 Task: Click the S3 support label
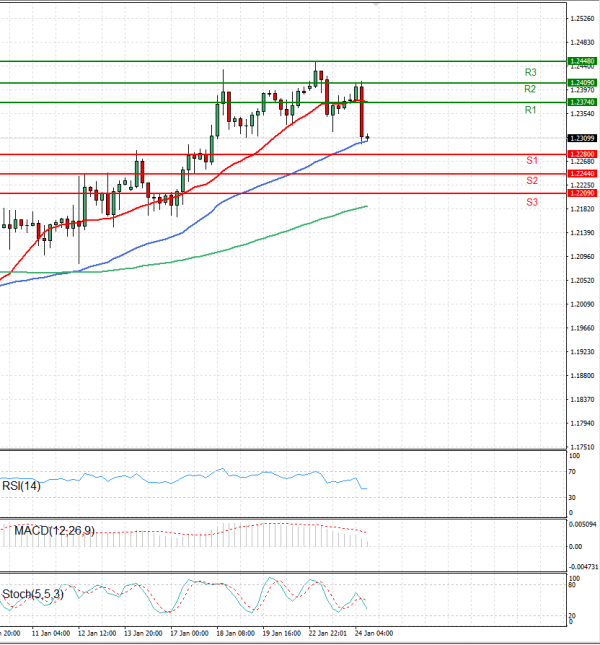pyautogui.click(x=532, y=202)
